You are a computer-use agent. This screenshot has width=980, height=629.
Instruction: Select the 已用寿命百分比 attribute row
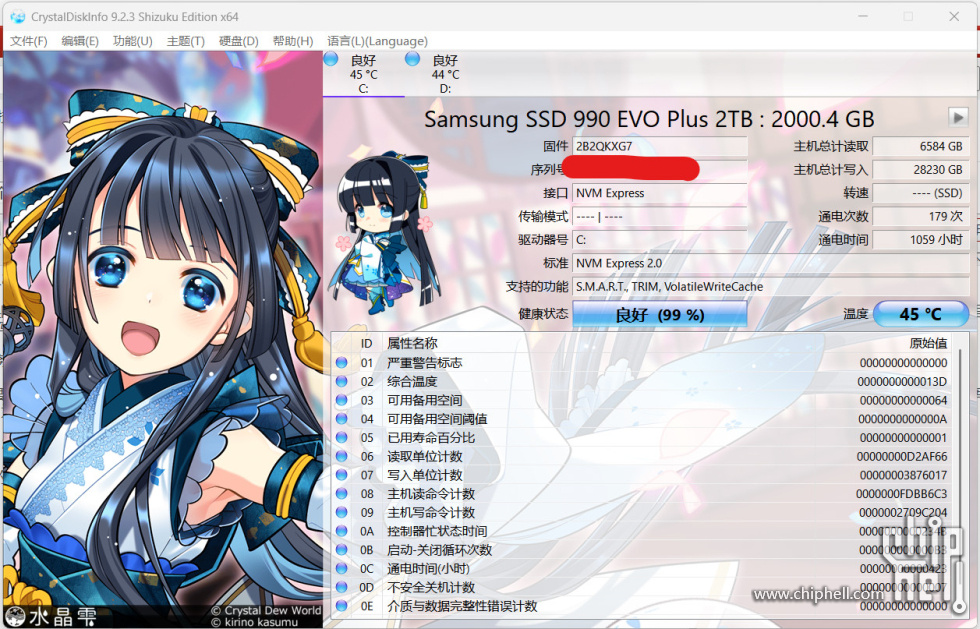[642, 438]
